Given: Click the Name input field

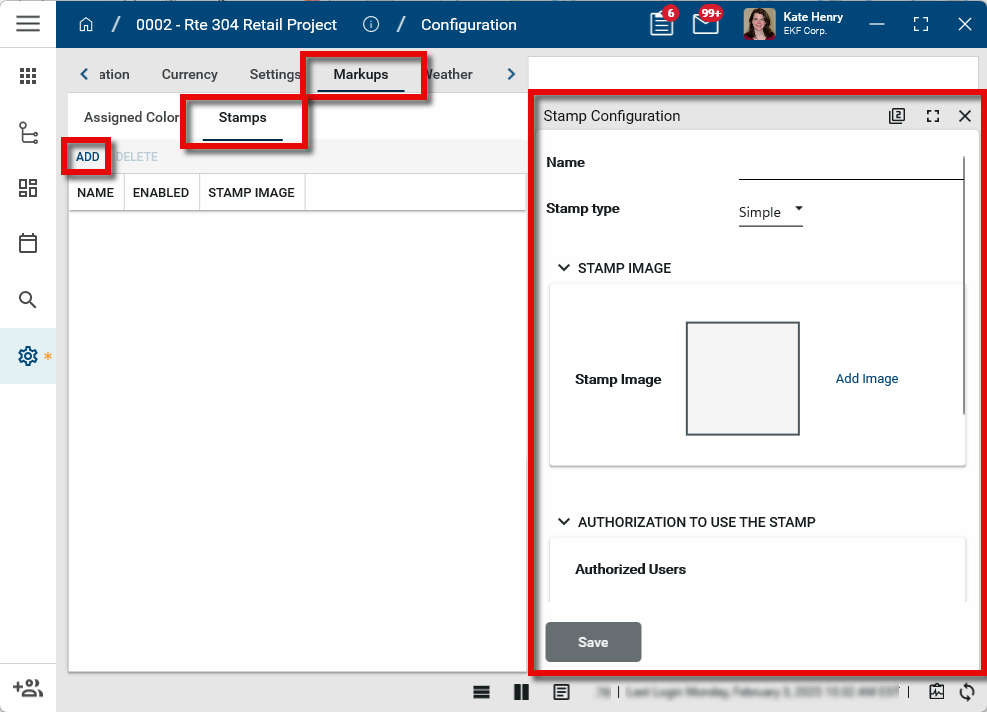Looking at the screenshot, I should coord(850,166).
